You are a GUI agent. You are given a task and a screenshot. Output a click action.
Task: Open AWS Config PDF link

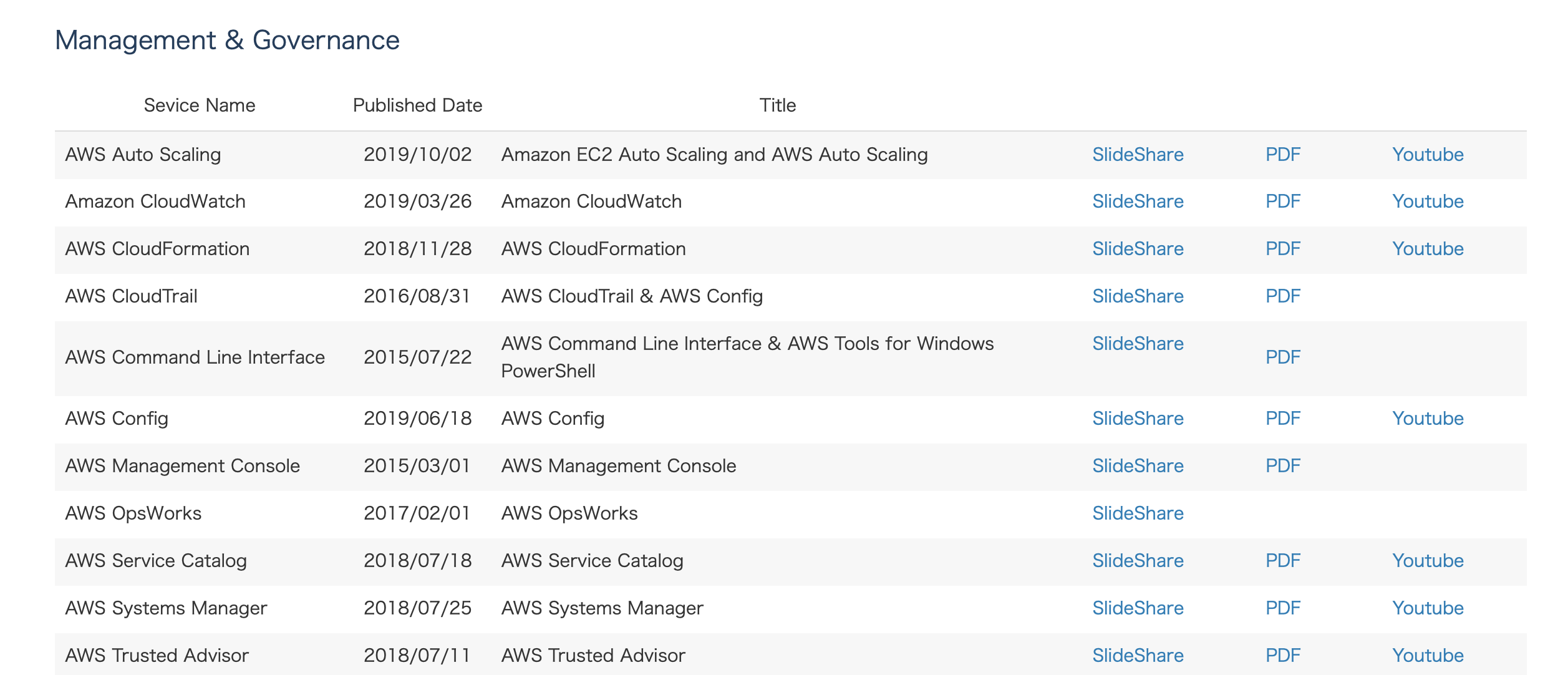point(1282,419)
